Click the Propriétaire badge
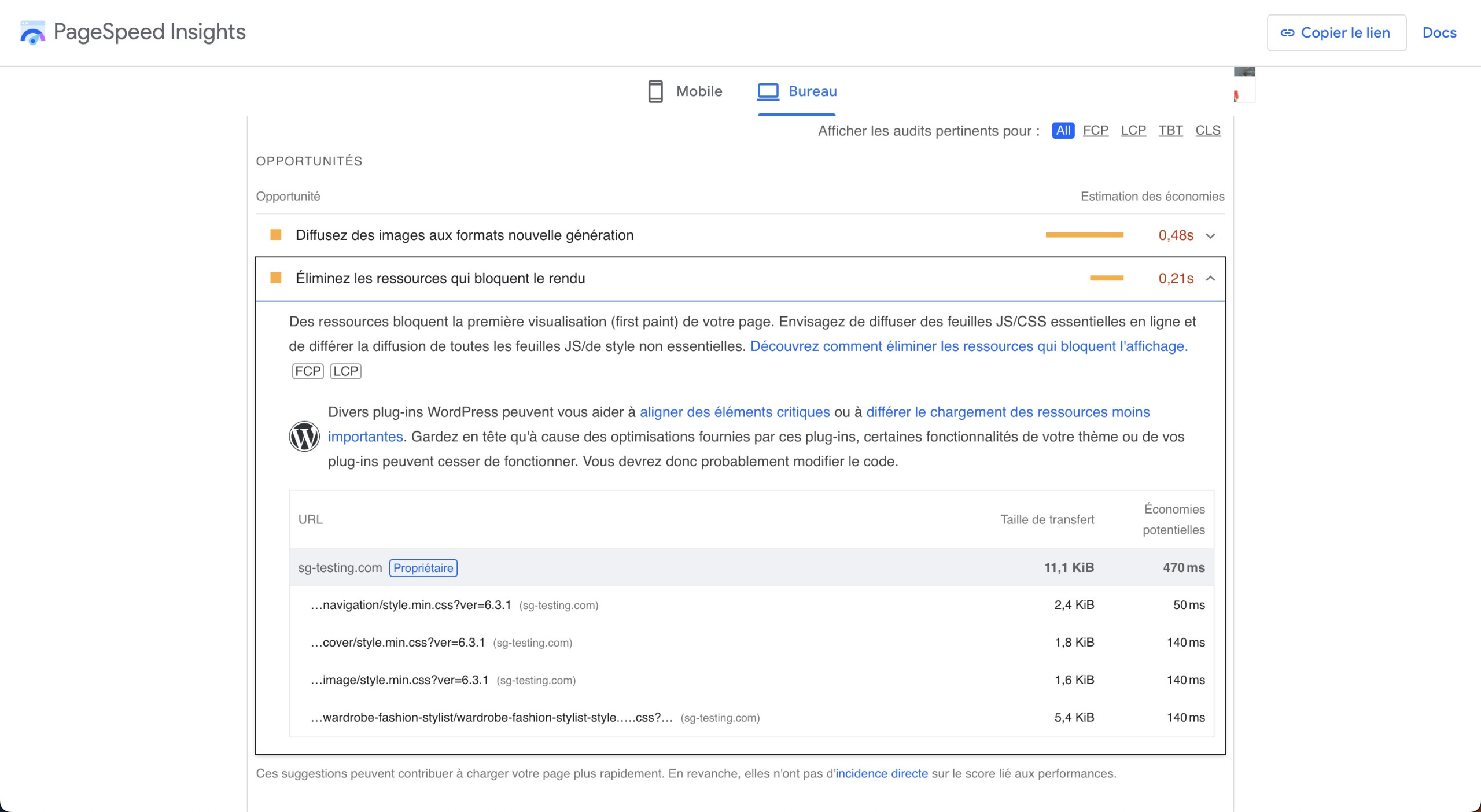Screen dimensions: 1481x812 pyautogui.click(x=423, y=568)
